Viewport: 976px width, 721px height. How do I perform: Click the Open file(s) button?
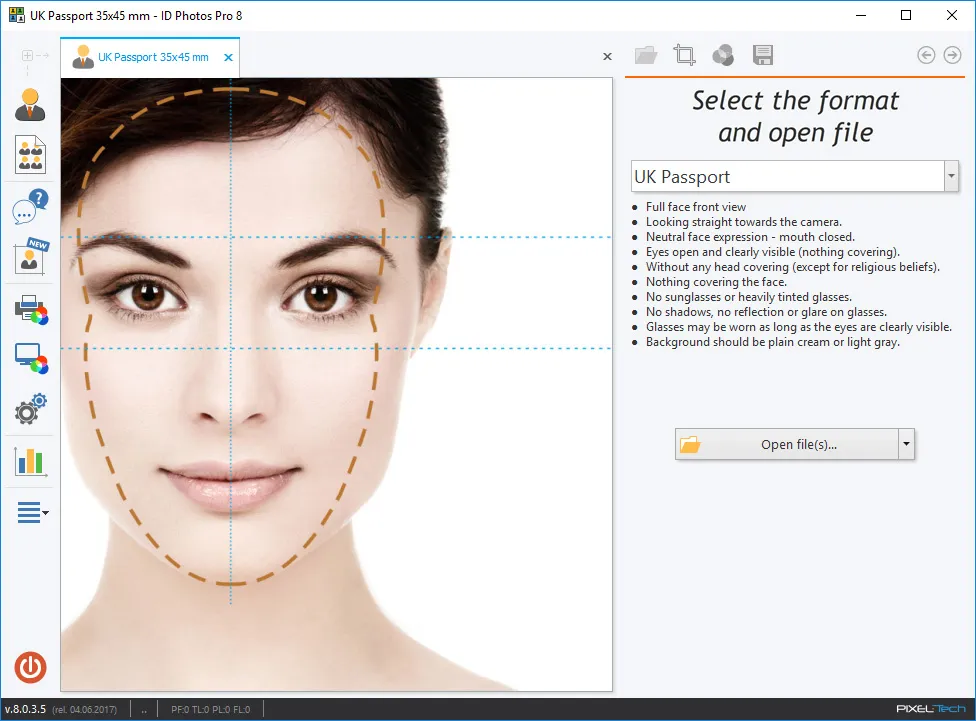(790, 444)
